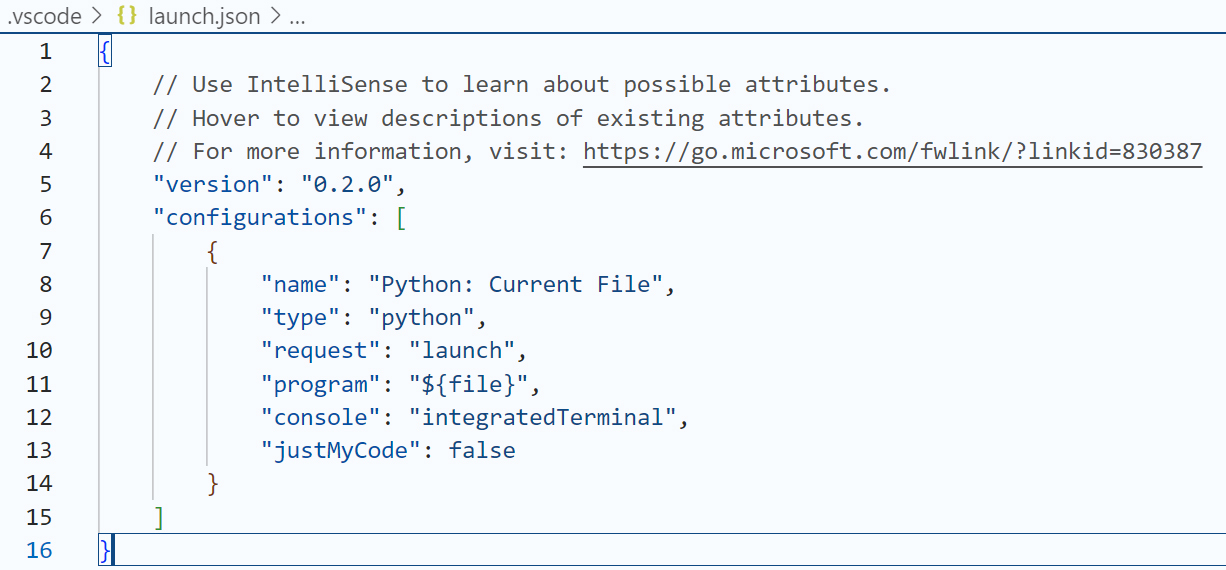Click the "justMyCode" key
The width and height of the screenshot is (1226, 570).
(335, 451)
